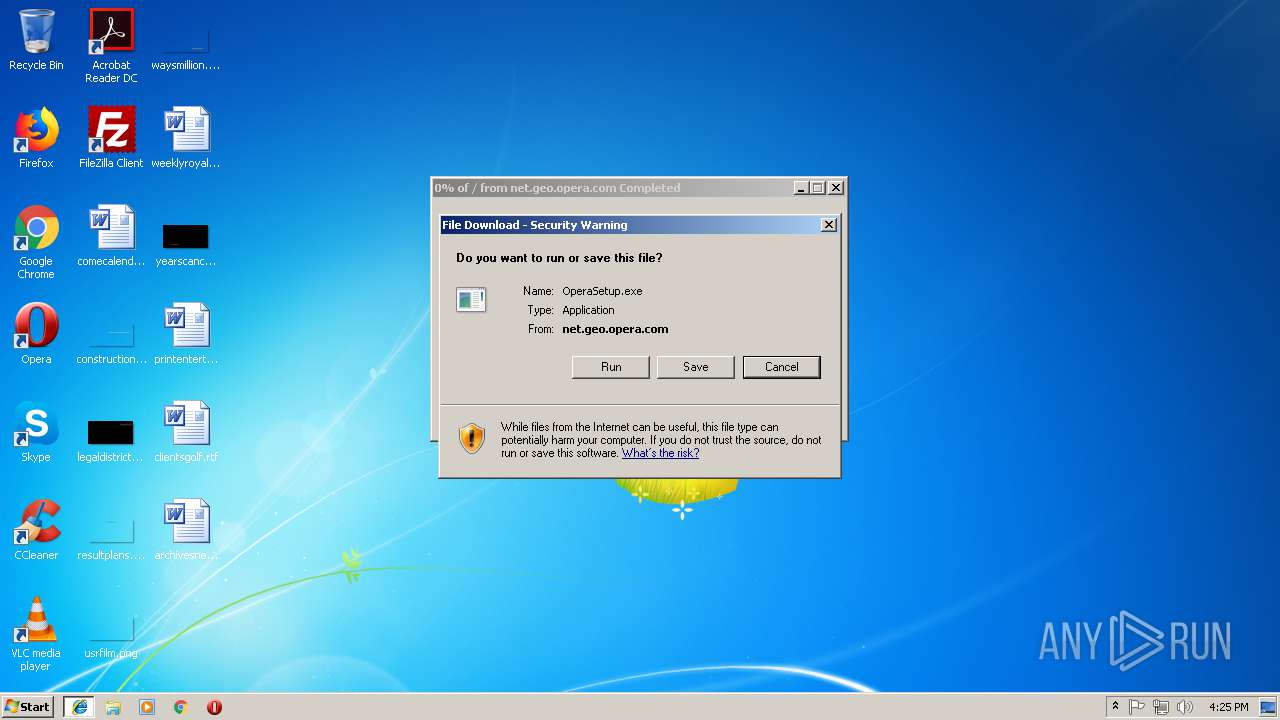The height and width of the screenshot is (720, 1280).
Task: Click the security shield warning icon
Action: (x=472, y=438)
